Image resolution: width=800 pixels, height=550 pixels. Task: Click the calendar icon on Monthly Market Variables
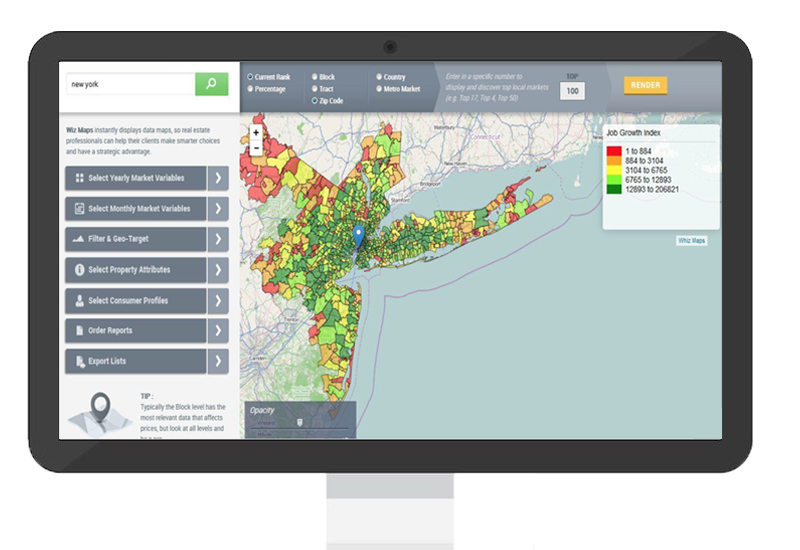coord(79,208)
